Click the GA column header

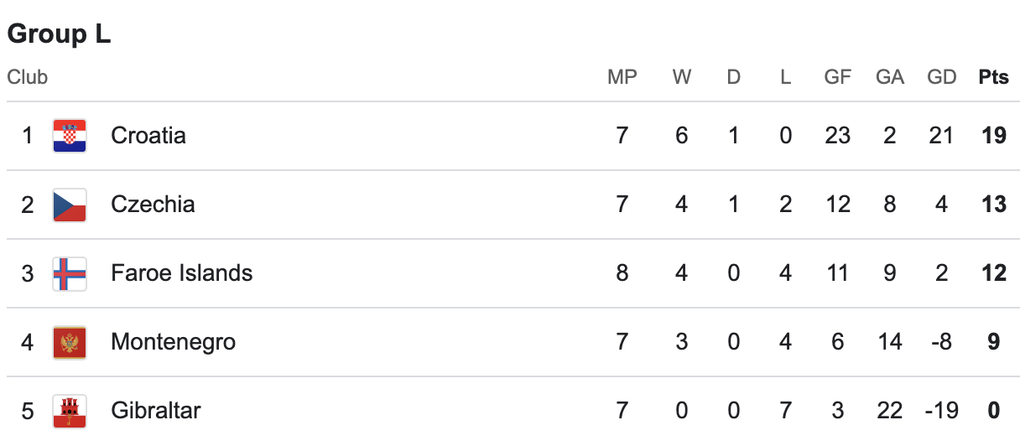[889, 77]
